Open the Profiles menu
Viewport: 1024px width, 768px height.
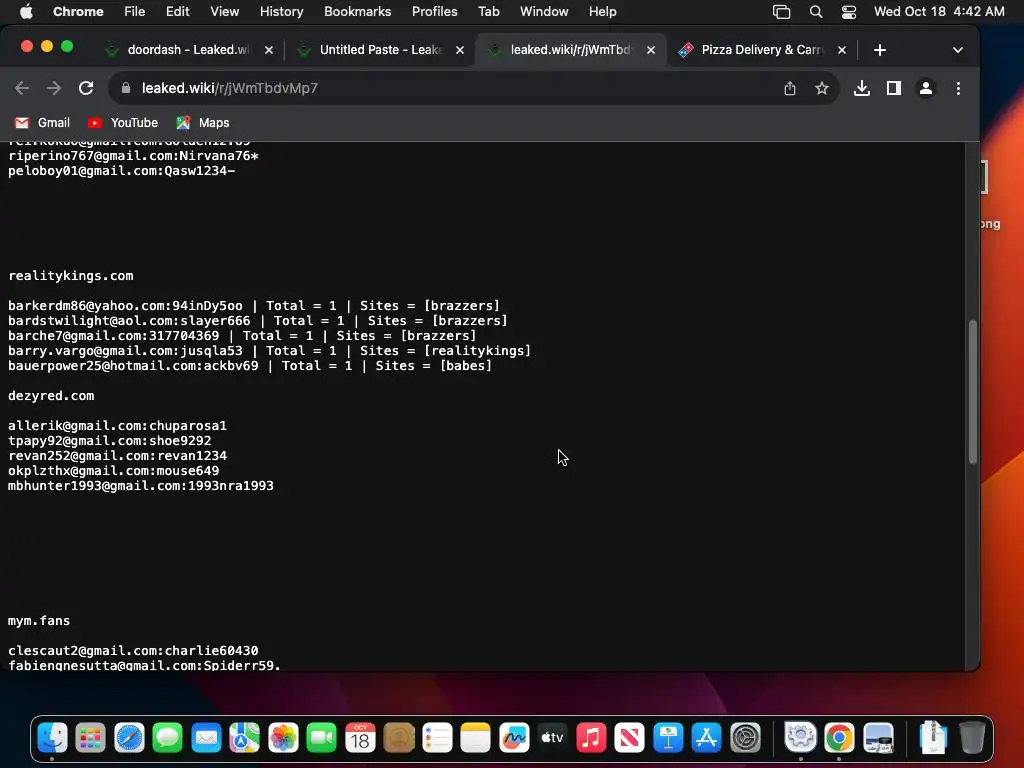(434, 12)
